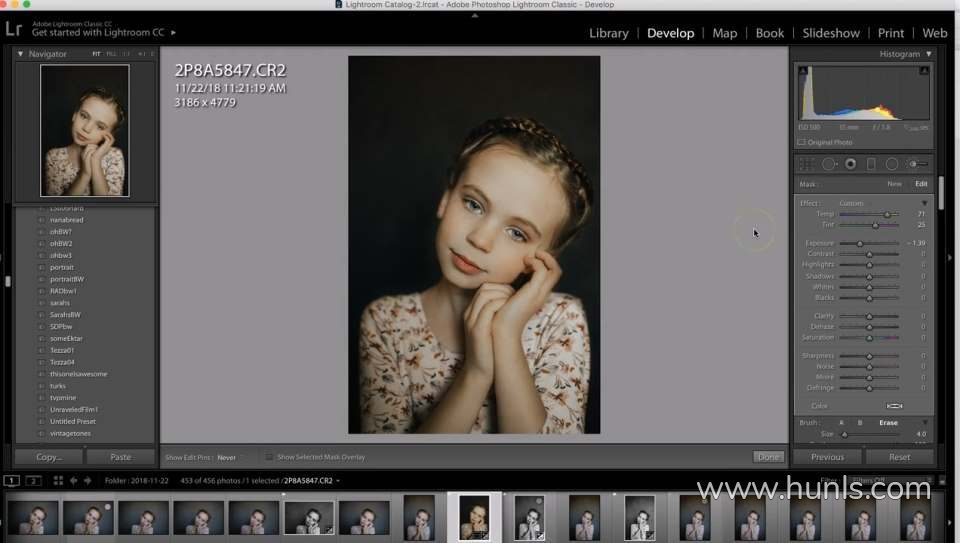
Task: Select the Graduated Filter tool
Action: pos(871,164)
